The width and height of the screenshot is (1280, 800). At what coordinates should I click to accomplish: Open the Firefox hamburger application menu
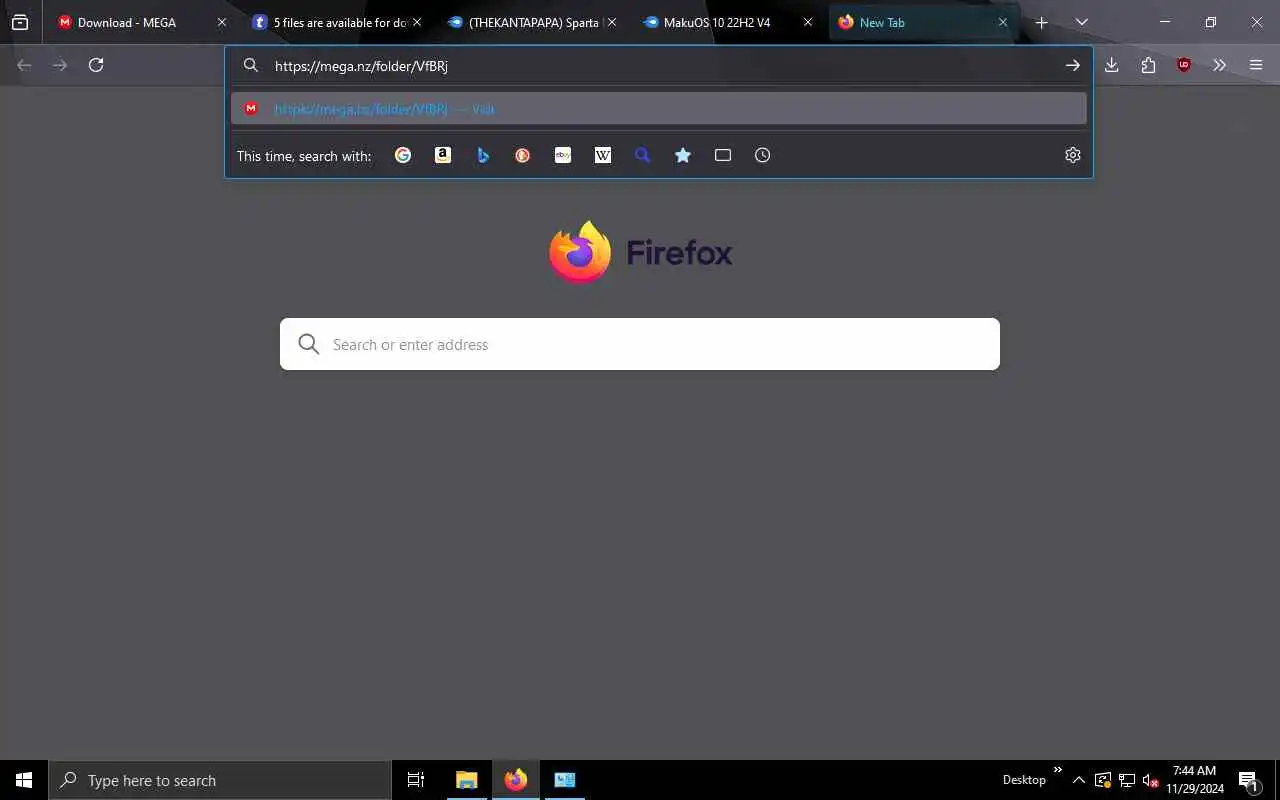[x=1256, y=65]
